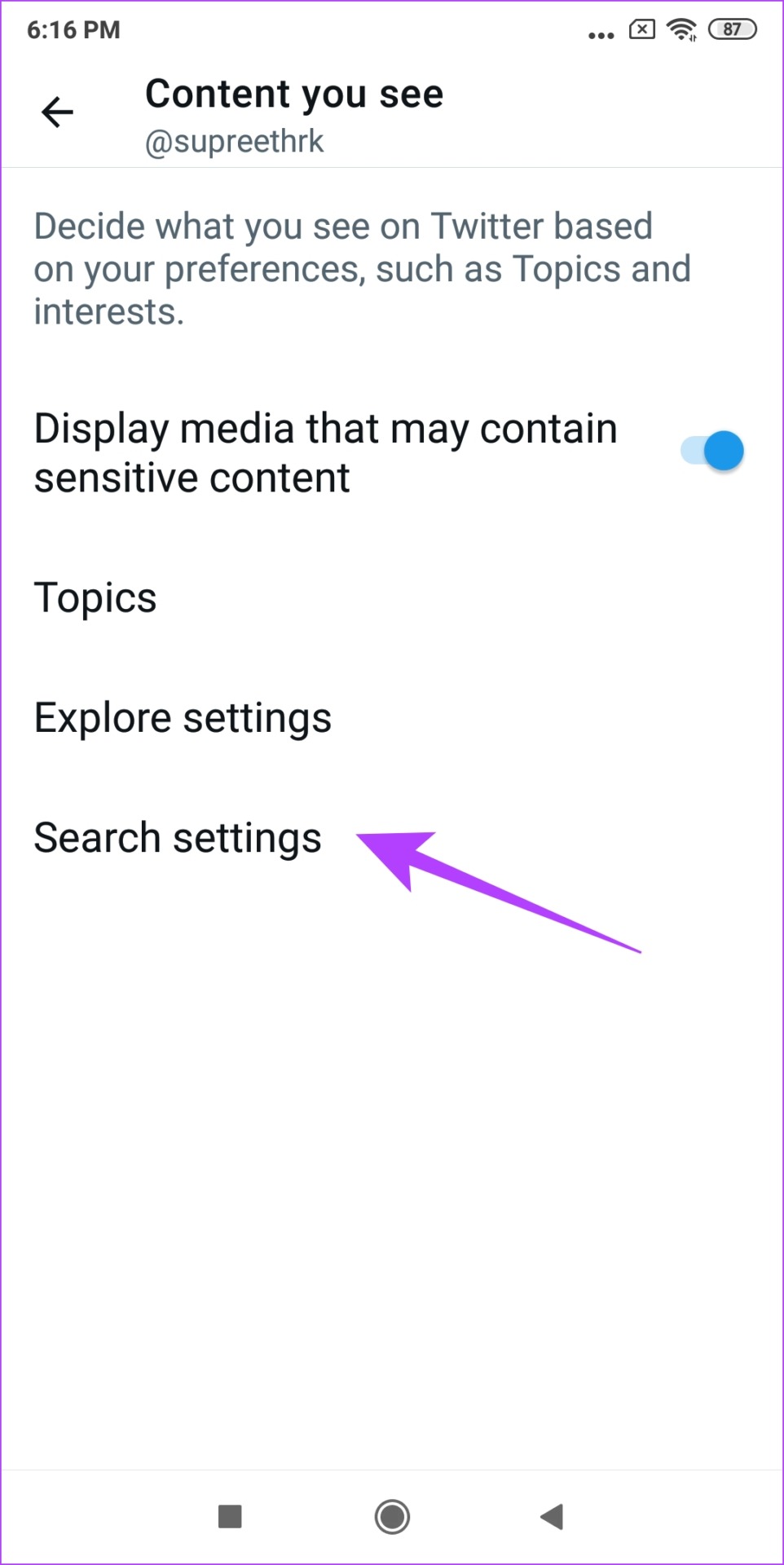Tap the @supreethrk username
This screenshot has height=1565, width=784.
point(235,142)
